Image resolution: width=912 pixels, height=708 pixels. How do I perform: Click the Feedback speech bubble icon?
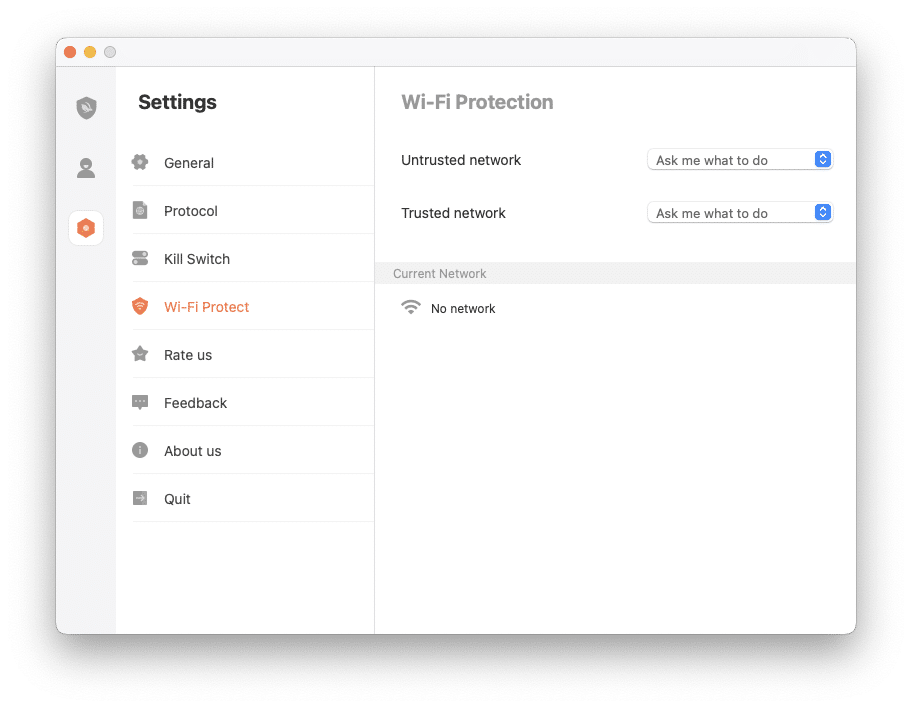140,402
